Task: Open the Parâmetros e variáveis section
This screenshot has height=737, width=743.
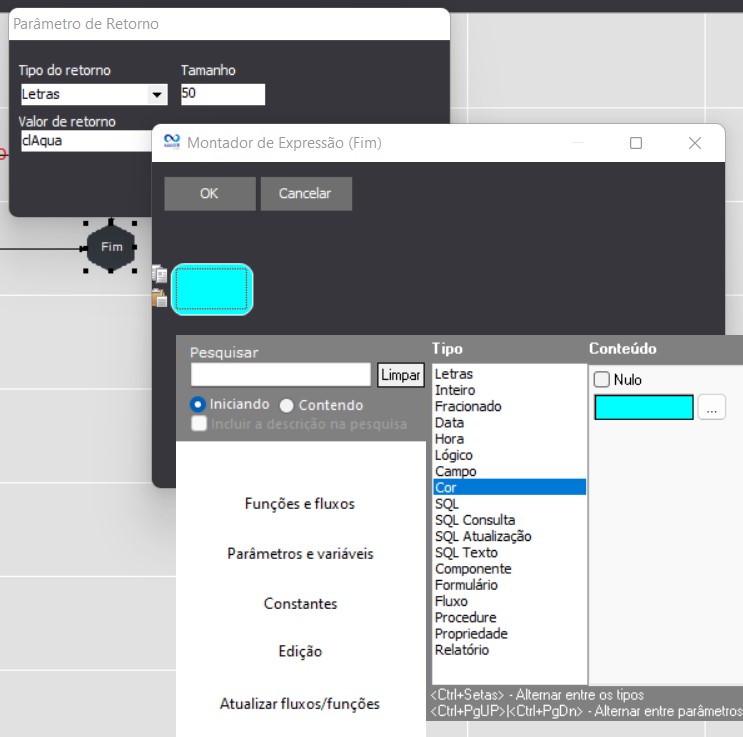Action: 300,554
